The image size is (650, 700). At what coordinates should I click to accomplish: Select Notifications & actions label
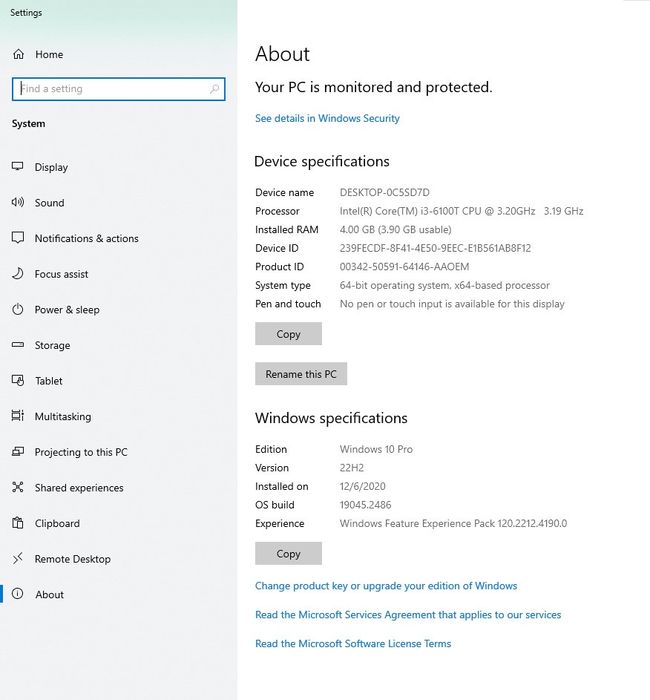click(87, 238)
